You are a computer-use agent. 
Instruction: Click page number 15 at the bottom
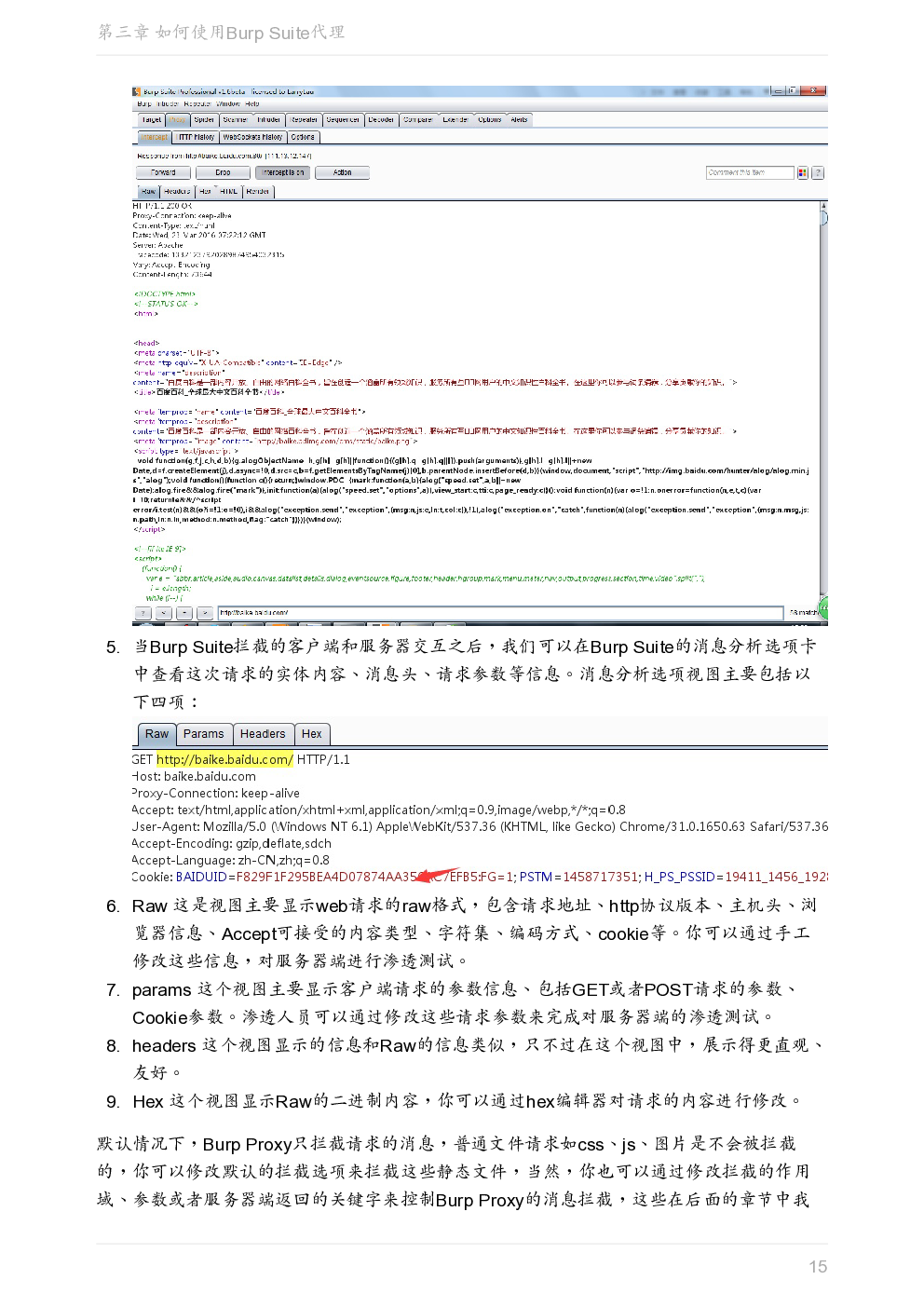point(818,1267)
